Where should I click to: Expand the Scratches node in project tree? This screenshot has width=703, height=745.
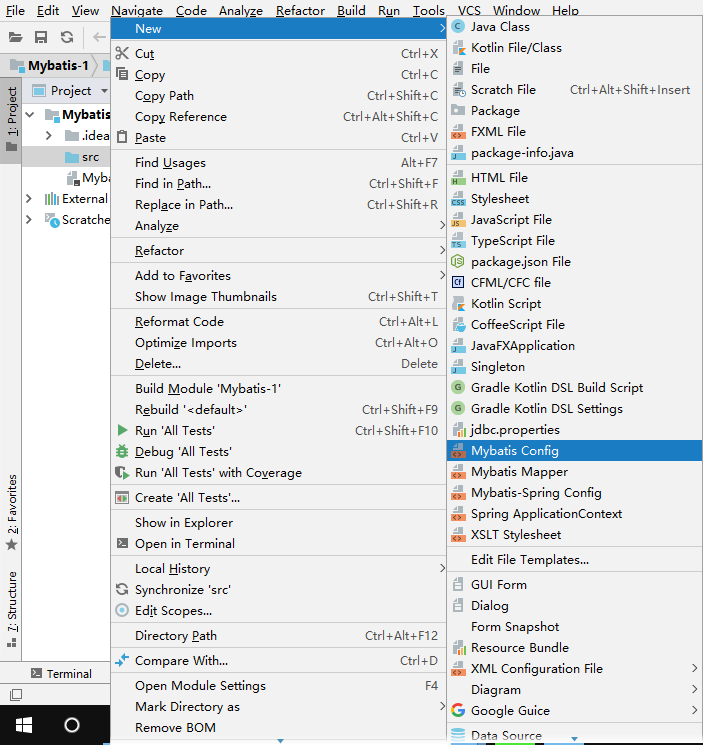pyautogui.click(x=28, y=220)
